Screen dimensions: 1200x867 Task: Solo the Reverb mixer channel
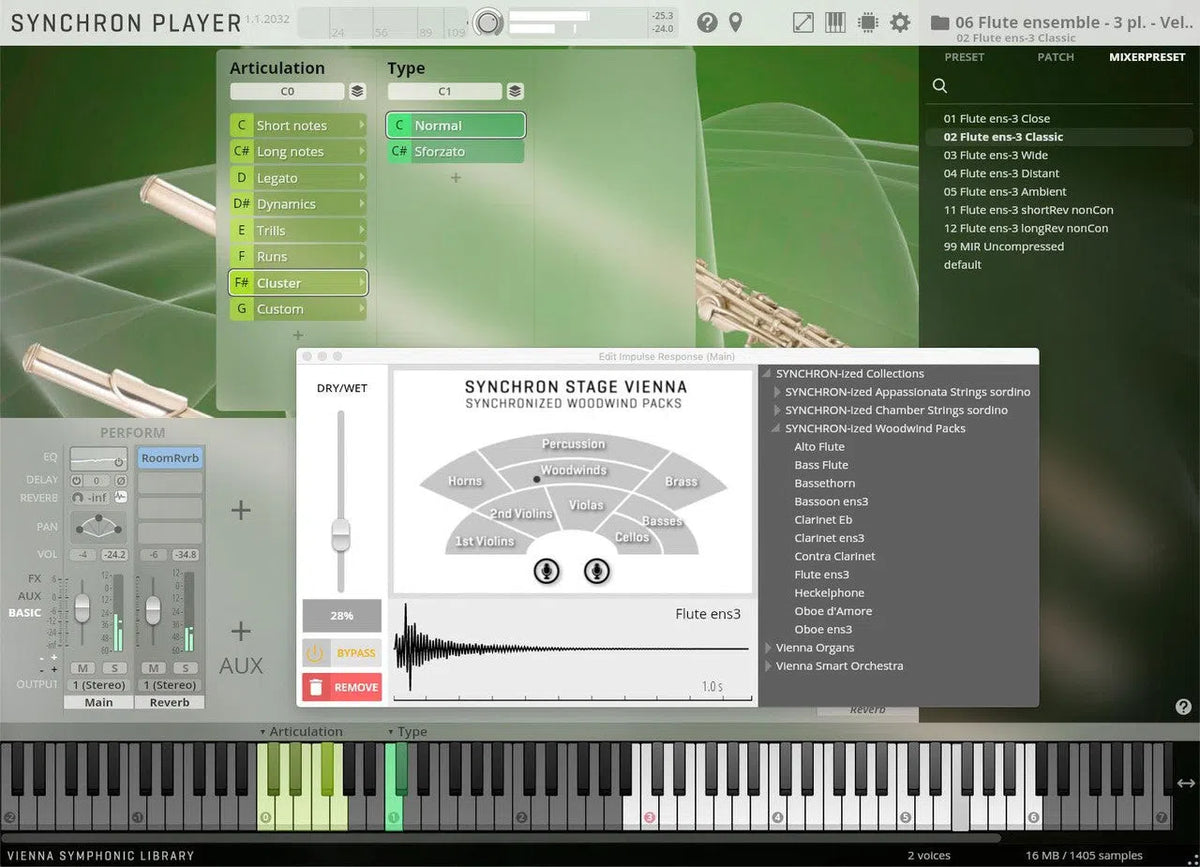click(184, 667)
